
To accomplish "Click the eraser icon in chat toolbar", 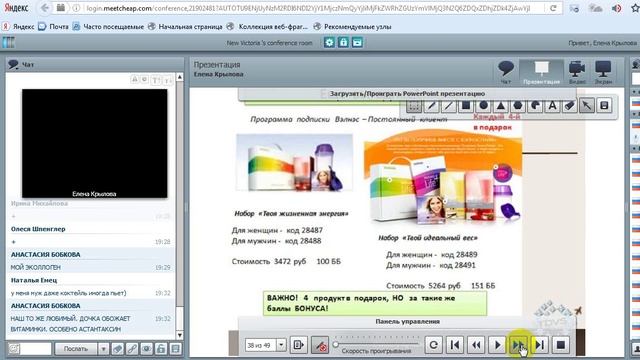I will click(x=118, y=349).
